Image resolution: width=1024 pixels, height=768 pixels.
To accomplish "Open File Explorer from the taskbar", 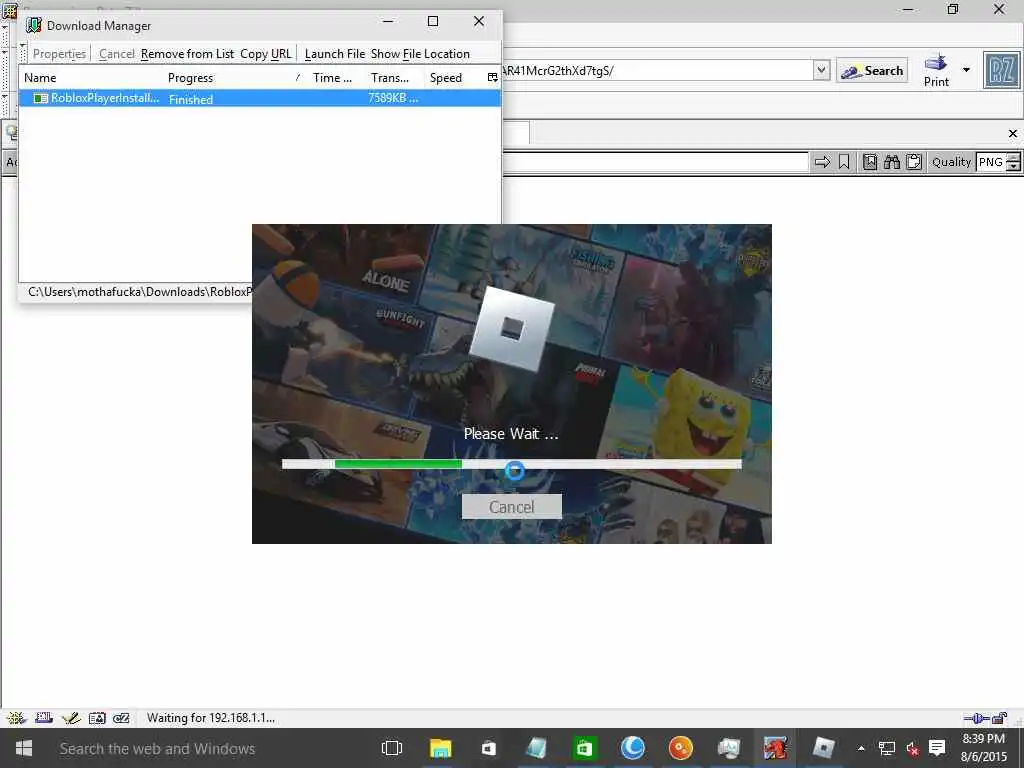I will tap(441, 748).
